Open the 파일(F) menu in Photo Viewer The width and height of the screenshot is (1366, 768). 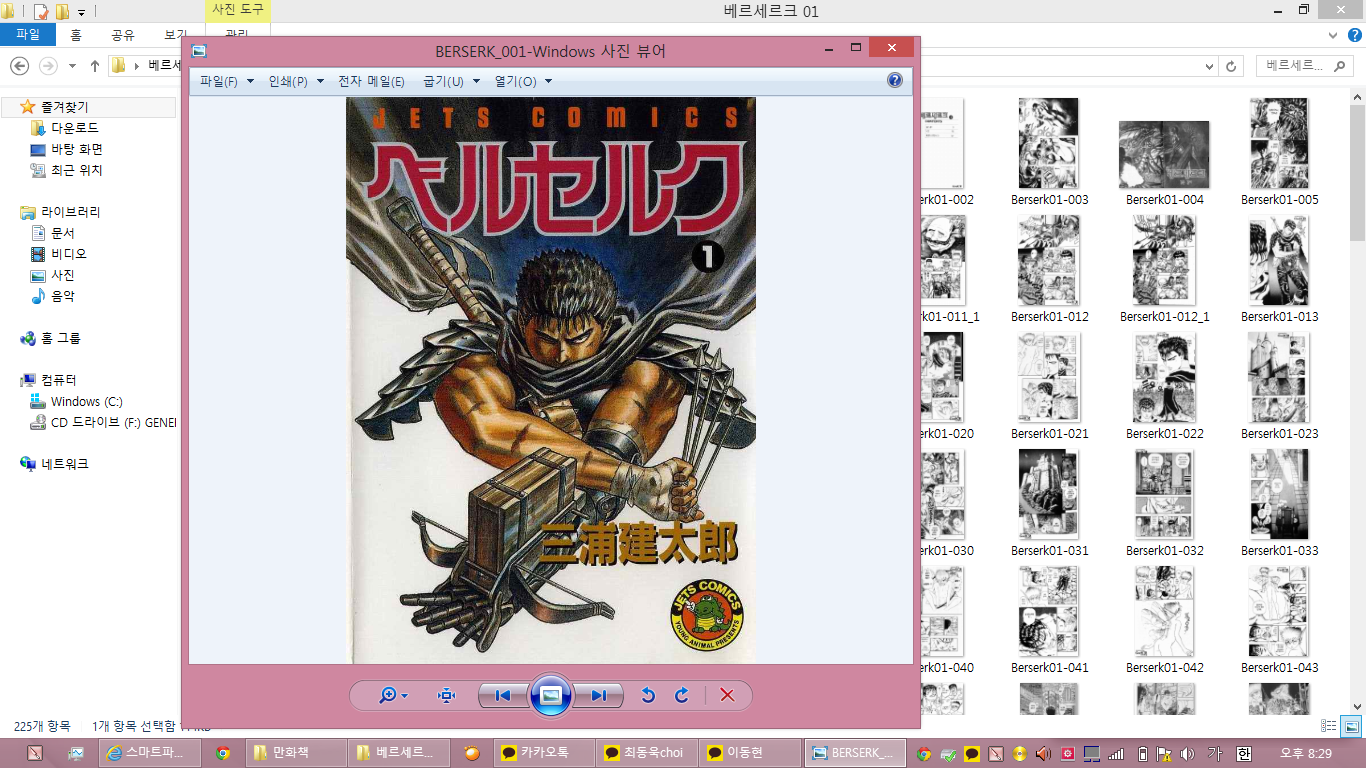226,81
